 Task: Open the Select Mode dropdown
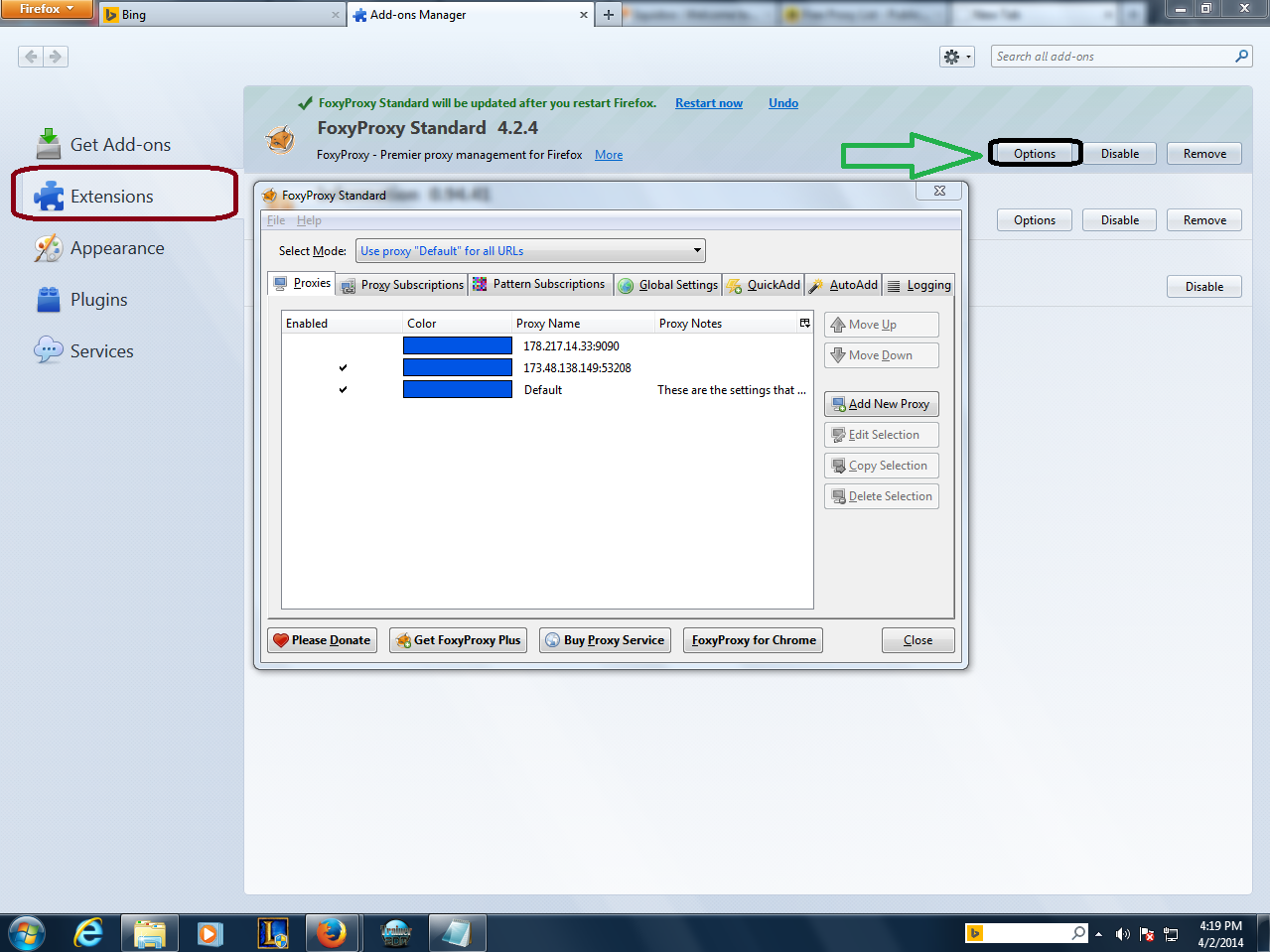(x=697, y=250)
